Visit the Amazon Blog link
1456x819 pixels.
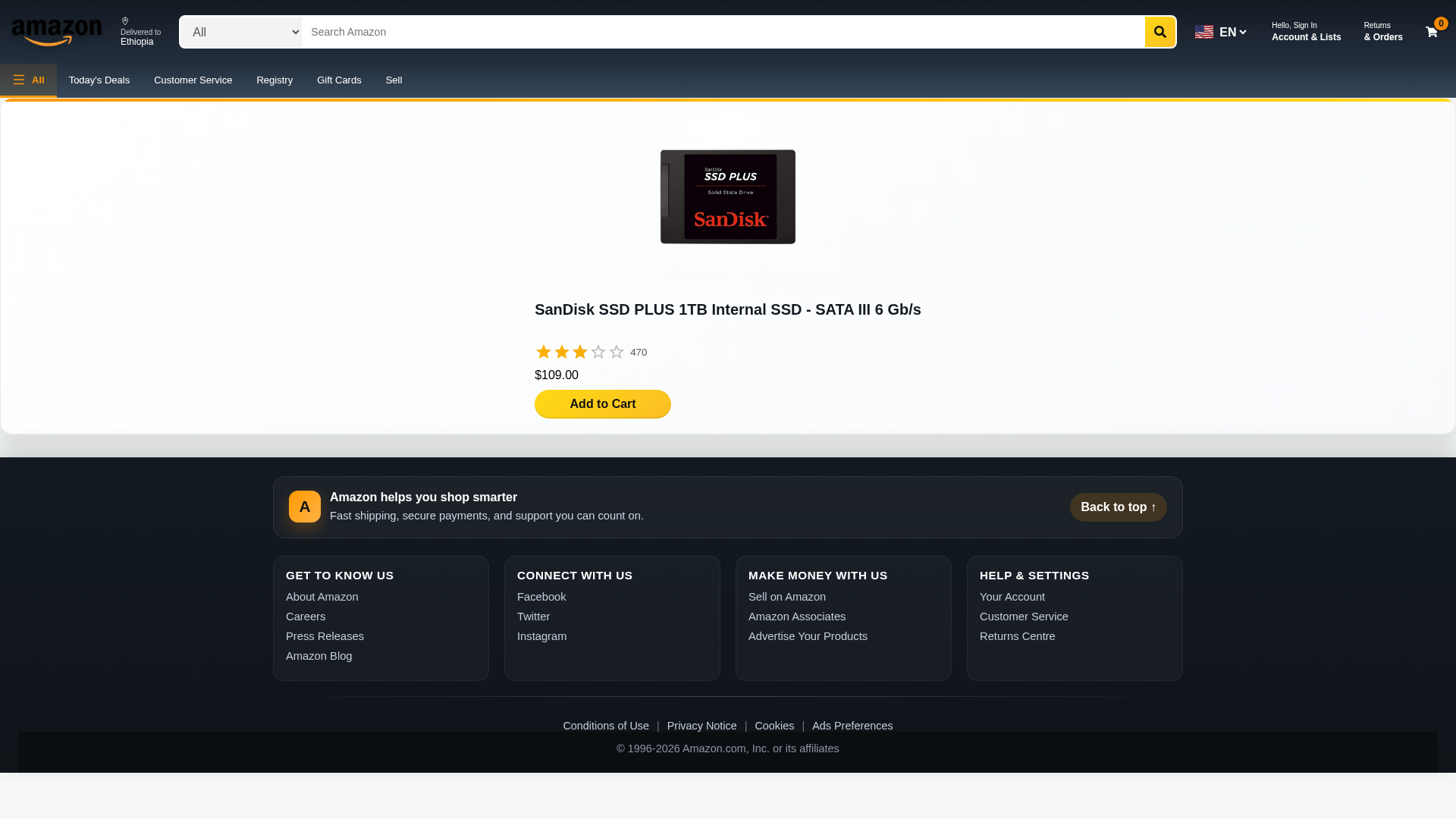319,656
